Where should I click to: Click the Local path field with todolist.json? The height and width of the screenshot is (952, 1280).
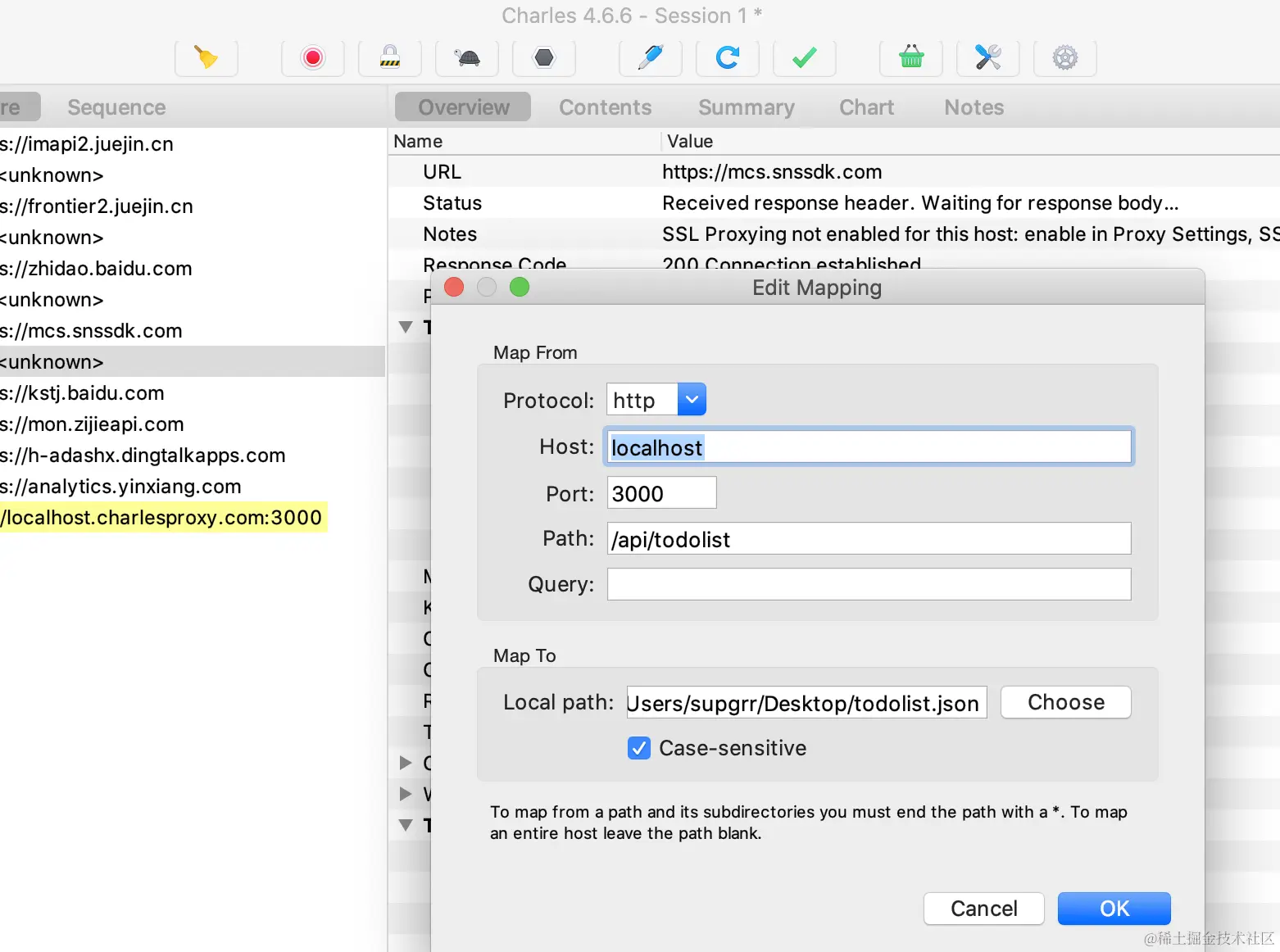point(807,703)
